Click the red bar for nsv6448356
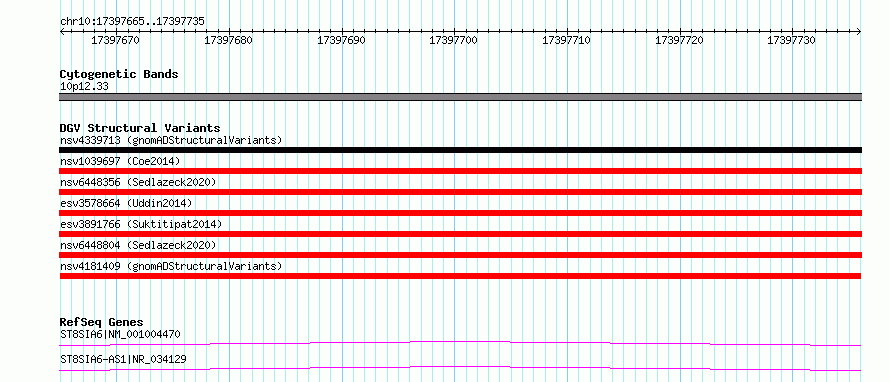The width and height of the screenshot is (890, 382). point(460,192)
